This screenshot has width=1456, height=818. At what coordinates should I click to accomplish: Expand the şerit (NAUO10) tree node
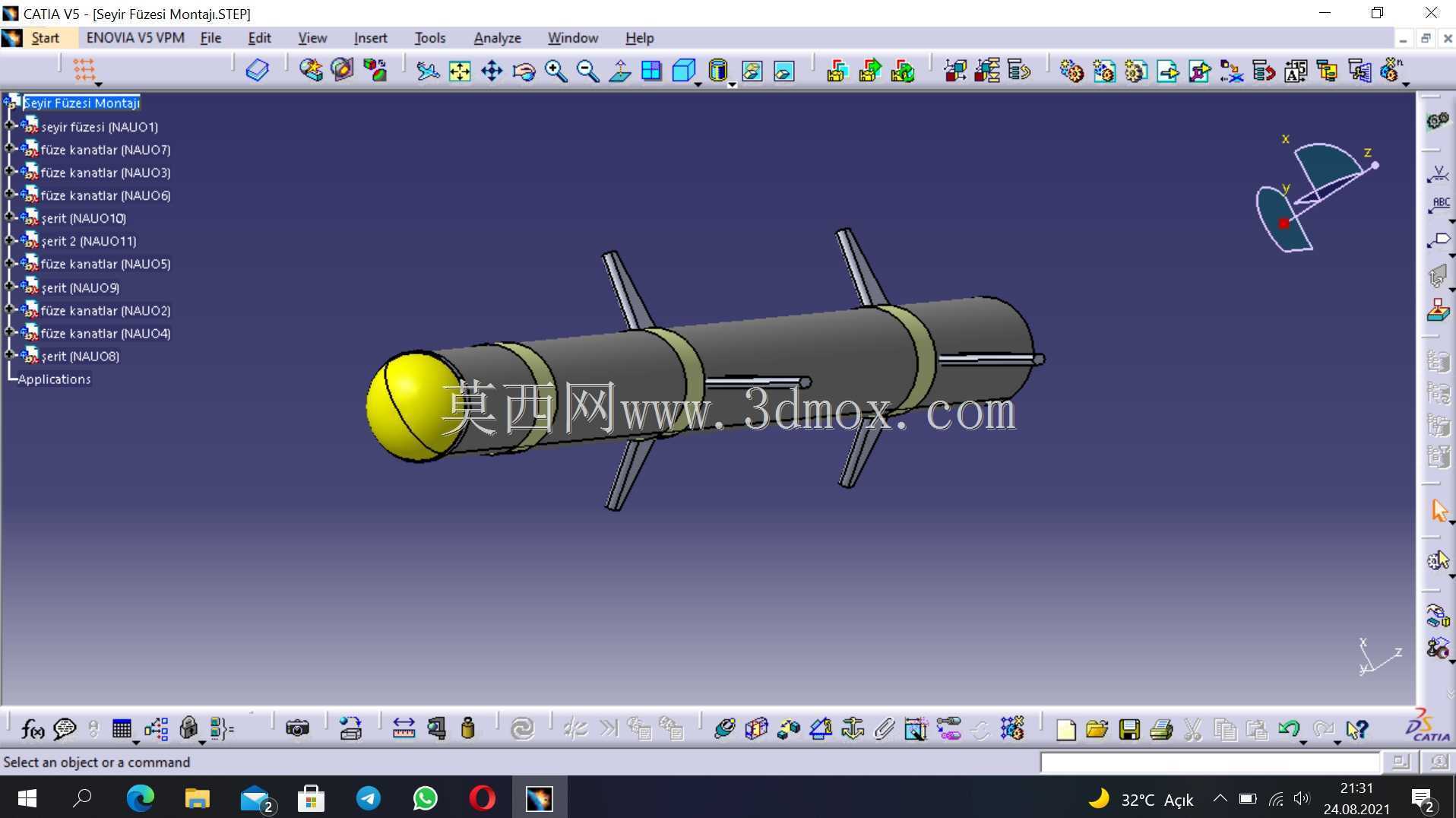point(10,217)
